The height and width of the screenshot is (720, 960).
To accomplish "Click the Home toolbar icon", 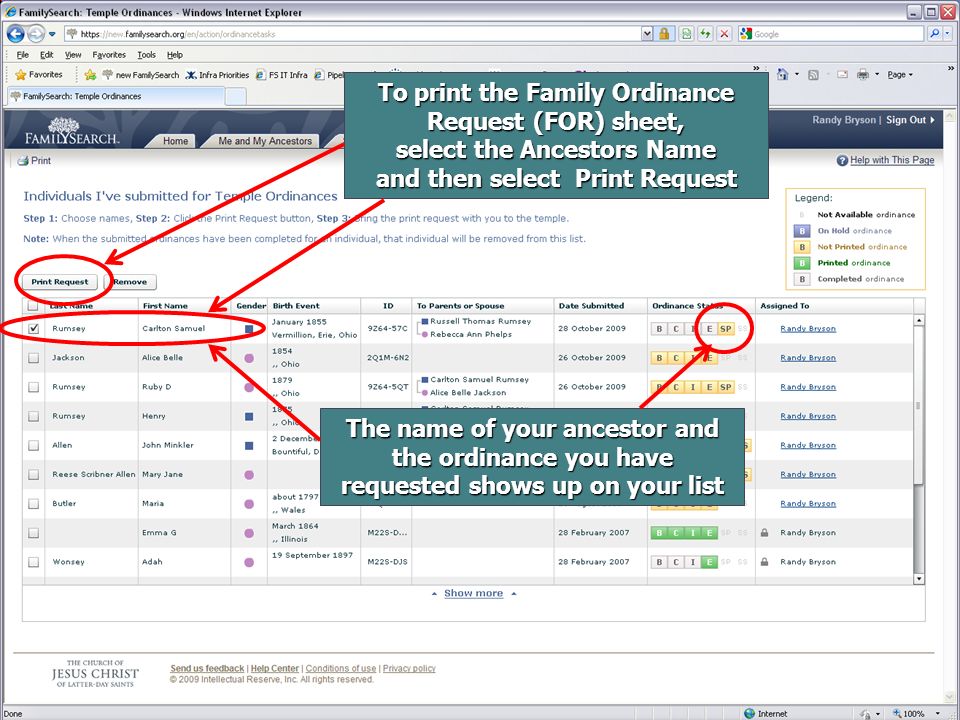I will pyautogui.click(x=782, y=75).
